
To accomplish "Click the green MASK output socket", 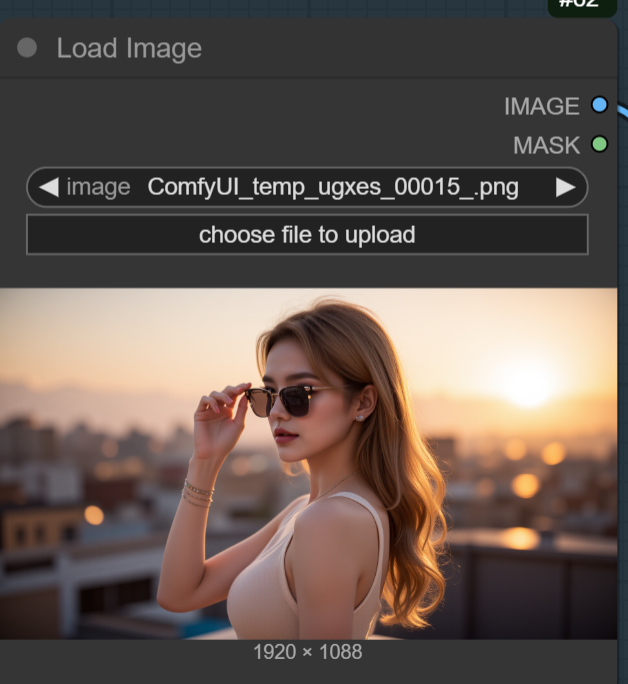I will pos(599,144).
